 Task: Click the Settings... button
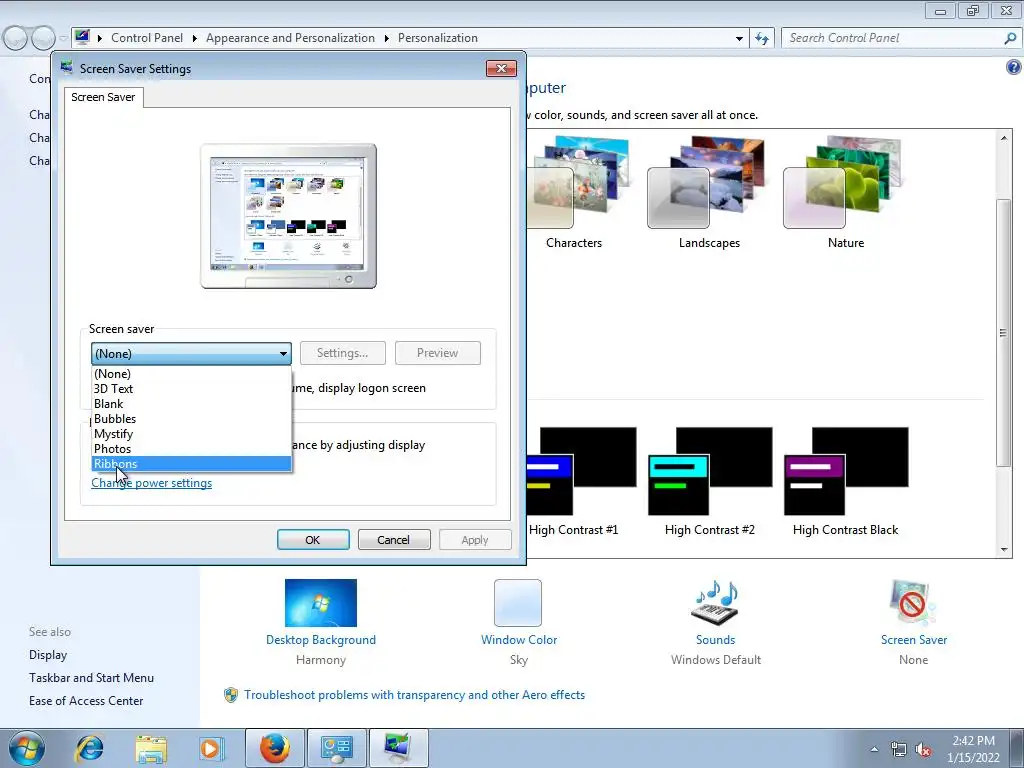click(x=342, y=353)
